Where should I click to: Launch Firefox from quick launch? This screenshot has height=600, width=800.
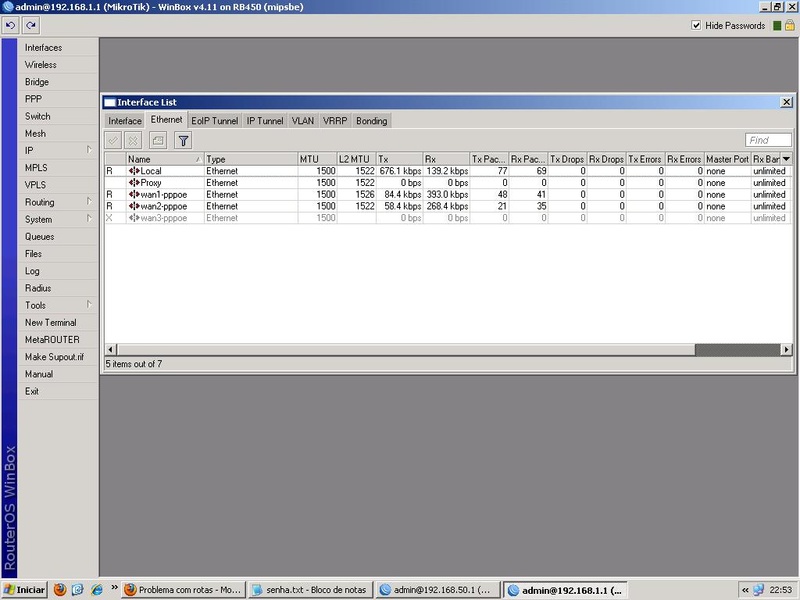coord(60,590)
